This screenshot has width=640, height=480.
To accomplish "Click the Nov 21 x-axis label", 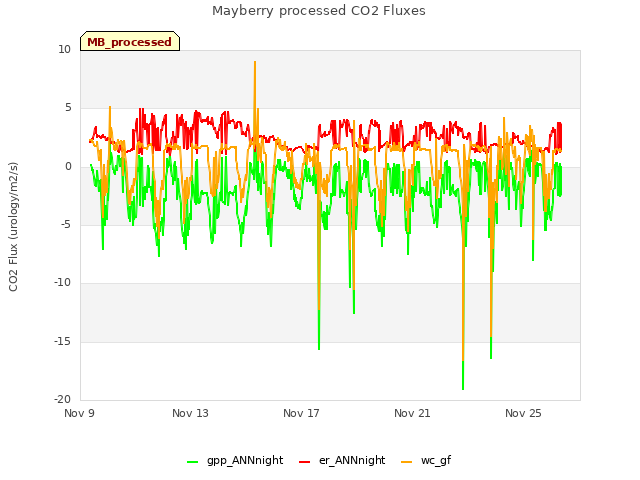I will click(412, 413).
